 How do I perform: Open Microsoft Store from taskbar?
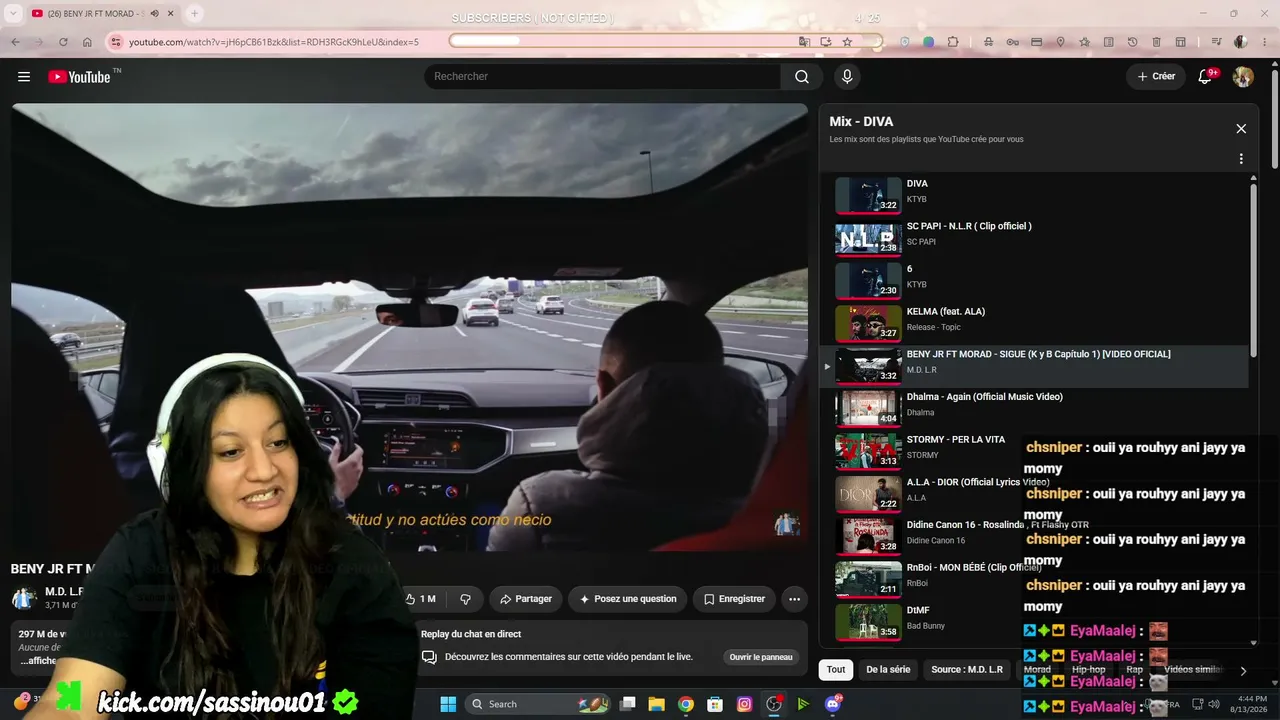pos(715,704)
